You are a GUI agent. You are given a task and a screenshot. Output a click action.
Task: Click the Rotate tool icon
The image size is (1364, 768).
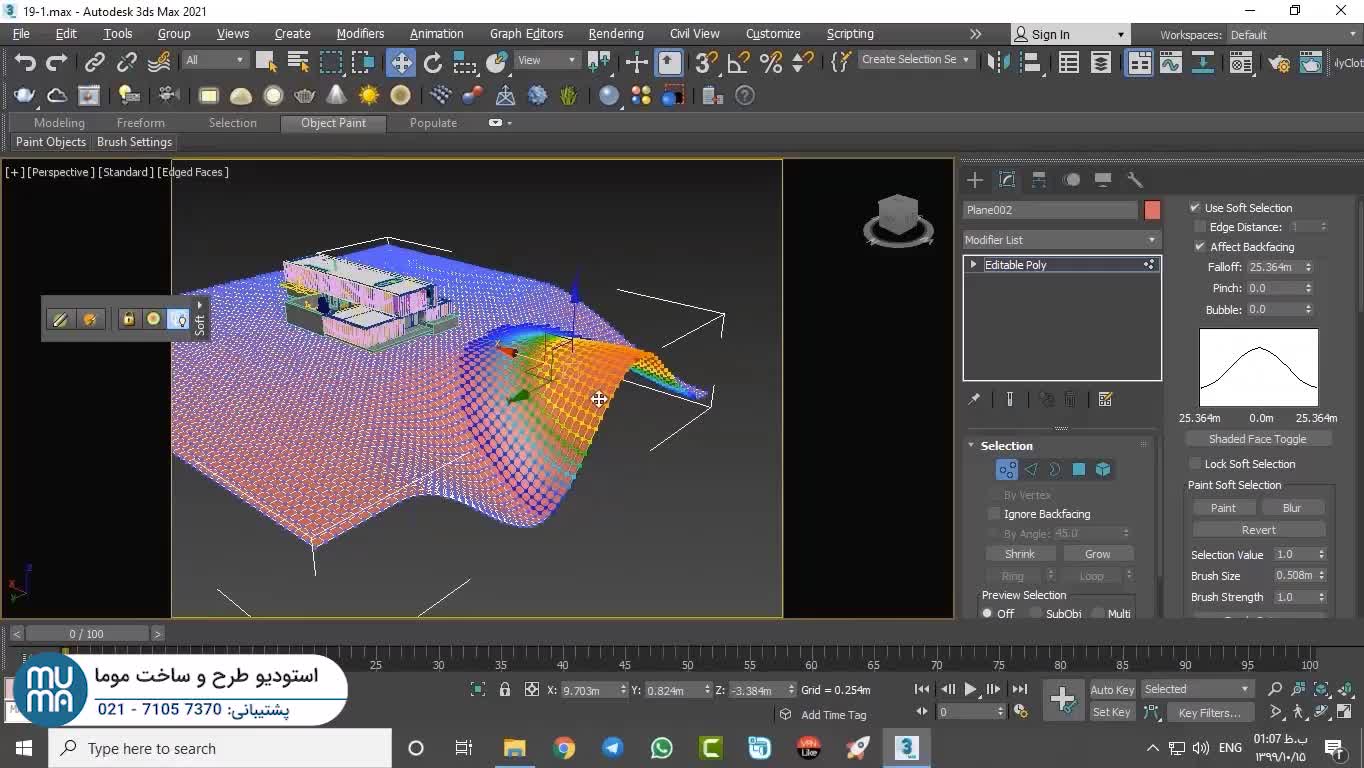[x=432, y=63]
